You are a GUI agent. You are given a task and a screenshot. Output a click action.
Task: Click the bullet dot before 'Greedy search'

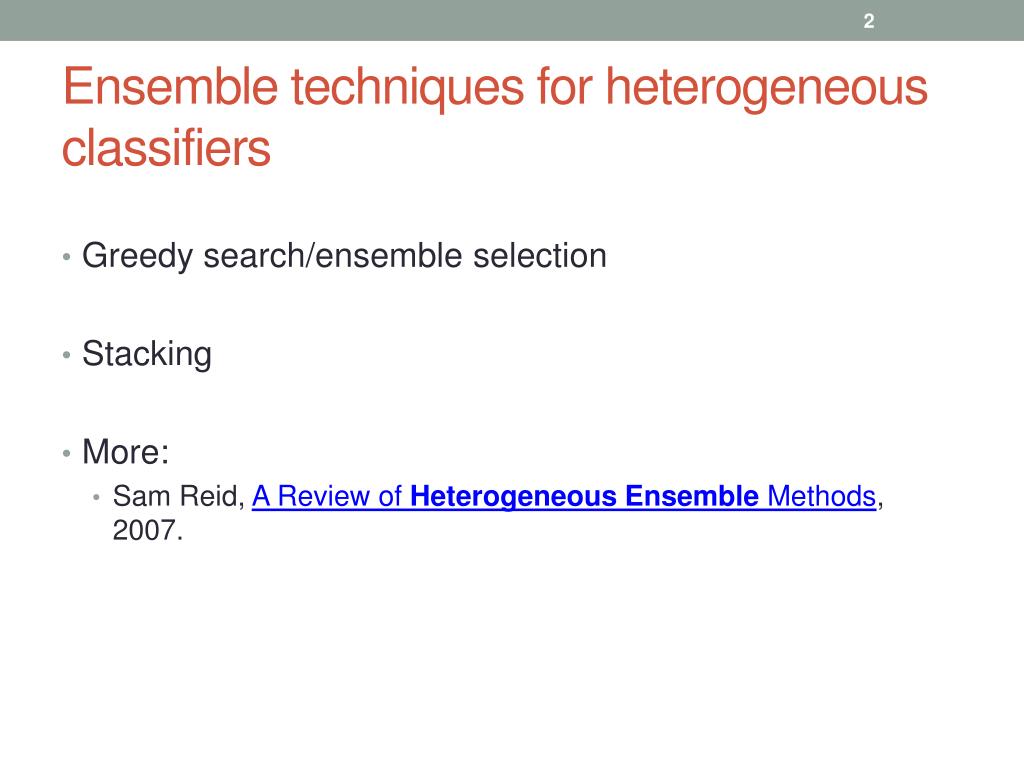pyautogui.click(x=67, y=257)
